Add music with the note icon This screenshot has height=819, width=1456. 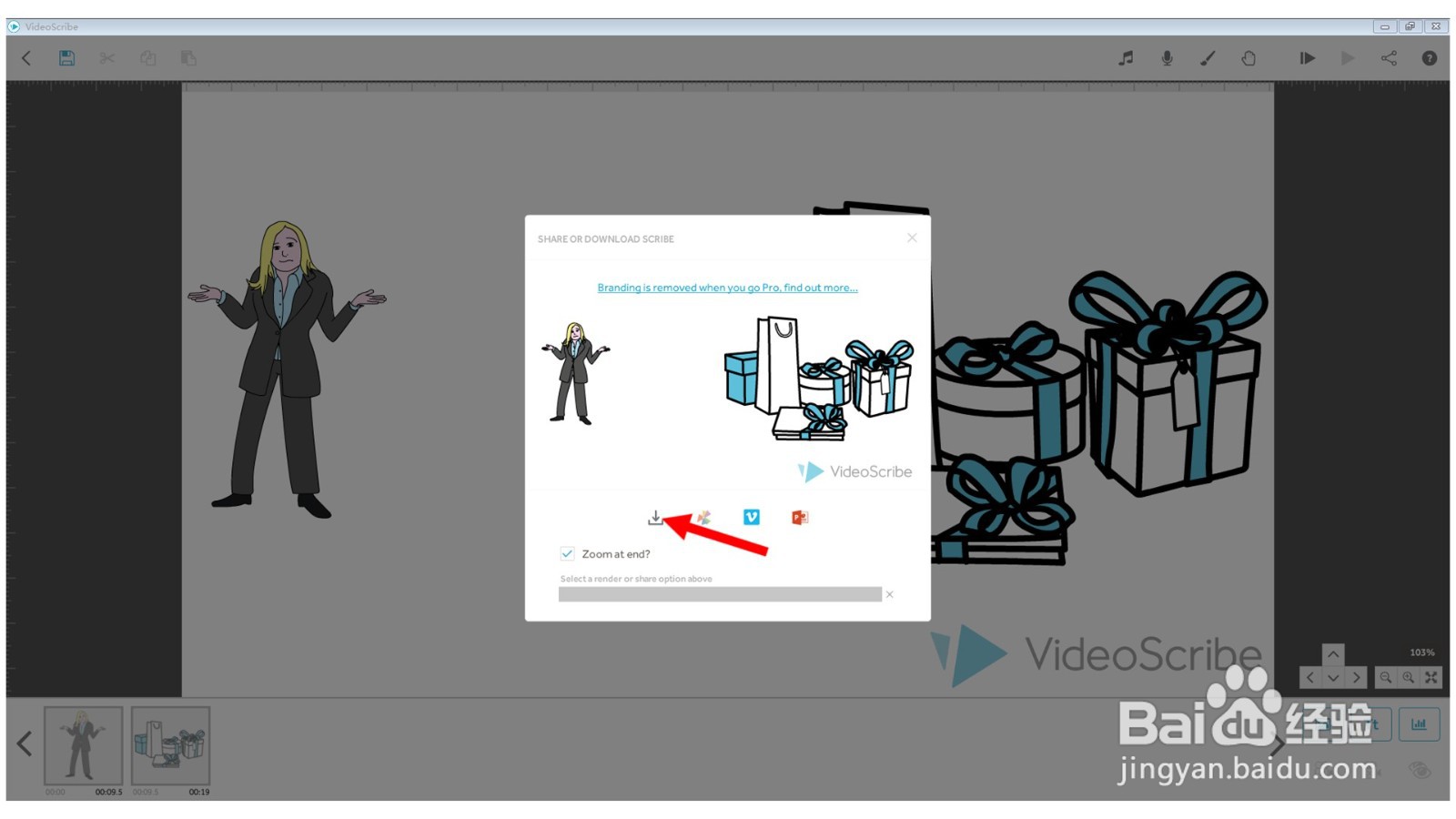[1127, 58]
